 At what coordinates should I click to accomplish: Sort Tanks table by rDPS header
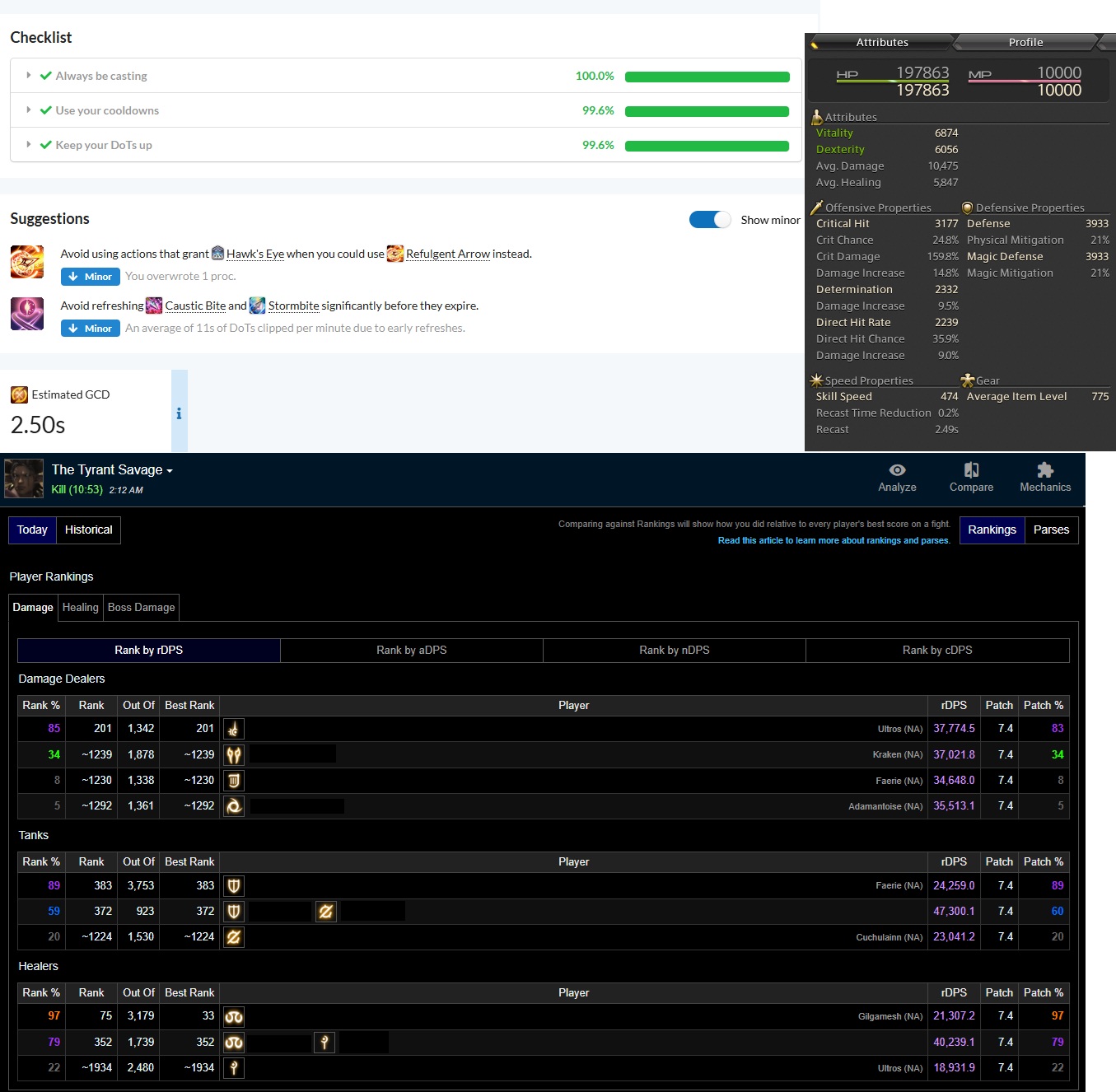click(x=954, y=861)
